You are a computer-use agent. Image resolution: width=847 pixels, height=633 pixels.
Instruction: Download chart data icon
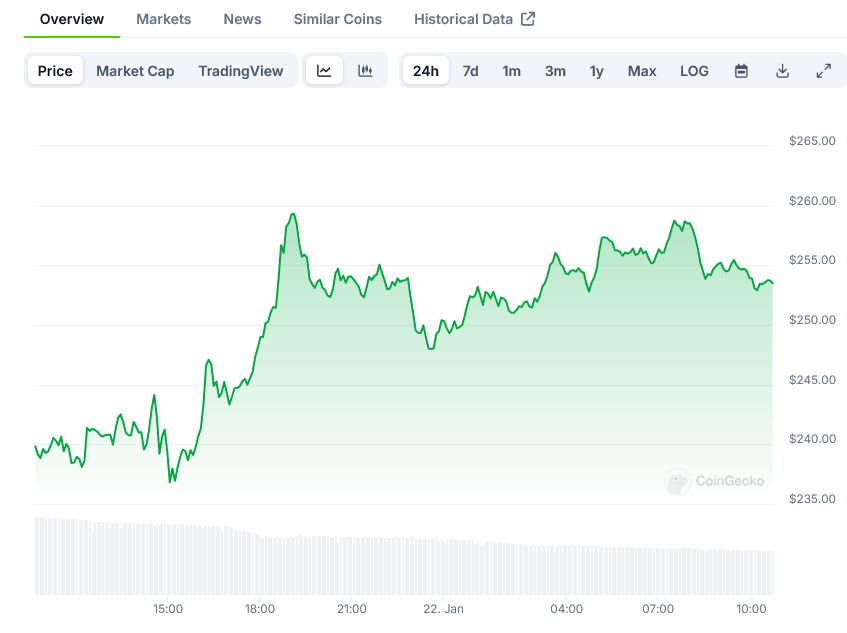pyautogui.click(x=782, y=71)
